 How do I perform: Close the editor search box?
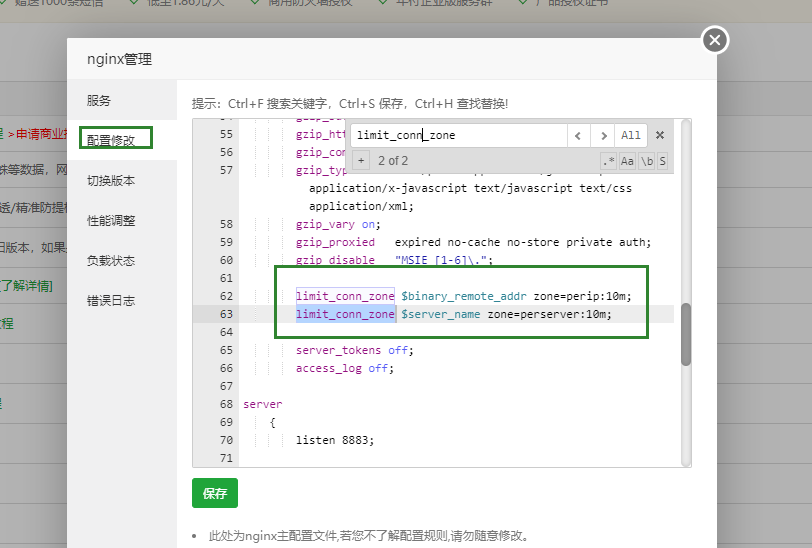[660, 135]
